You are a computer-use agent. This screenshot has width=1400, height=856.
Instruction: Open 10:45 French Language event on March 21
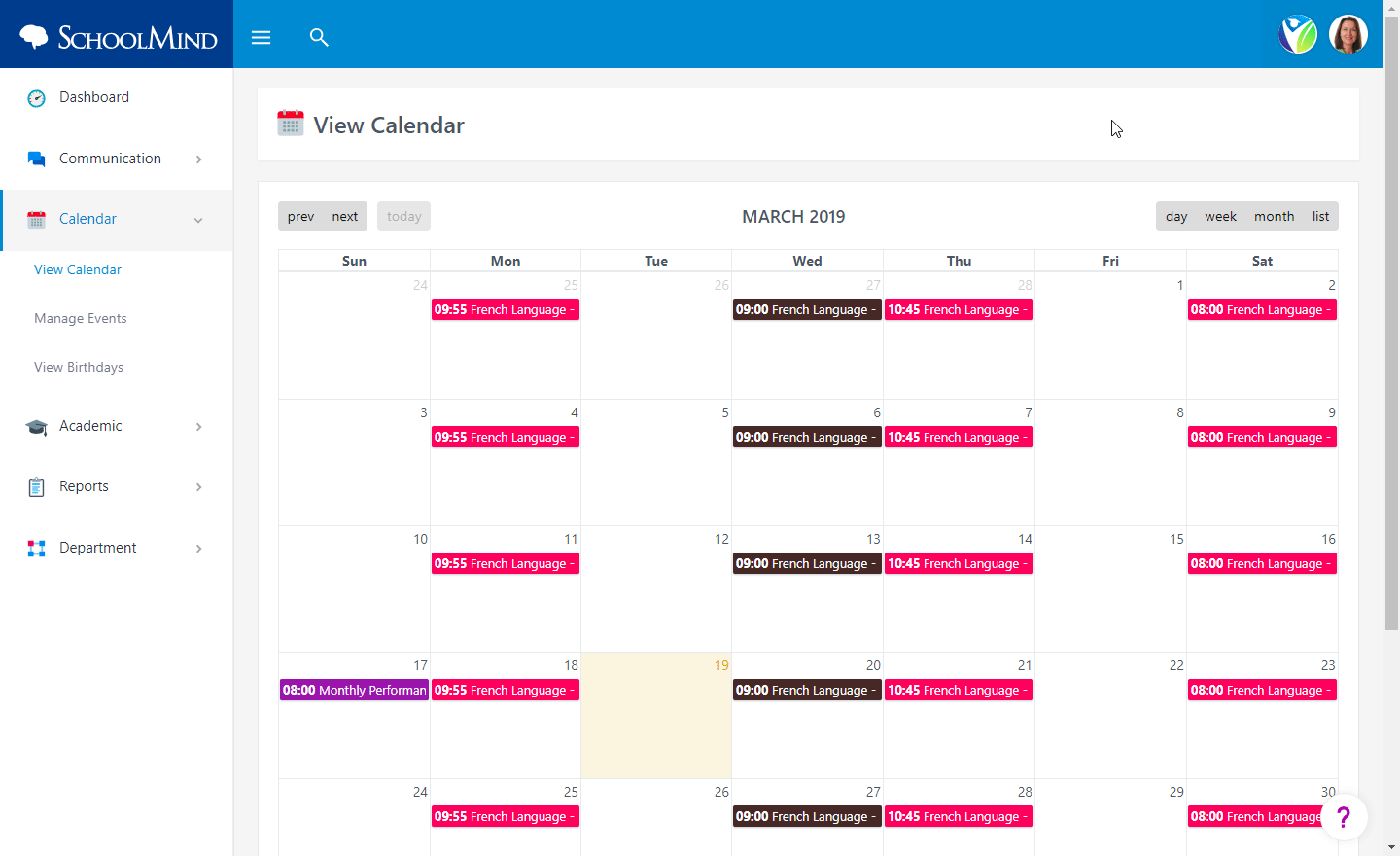[x=959, y=690]
